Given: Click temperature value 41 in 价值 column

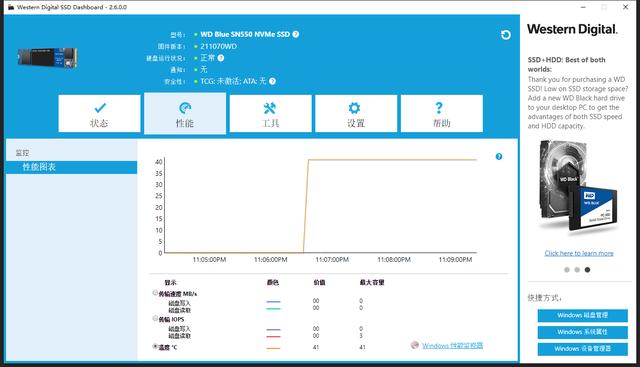Looking at the screenshot, I should click(316, 347).
